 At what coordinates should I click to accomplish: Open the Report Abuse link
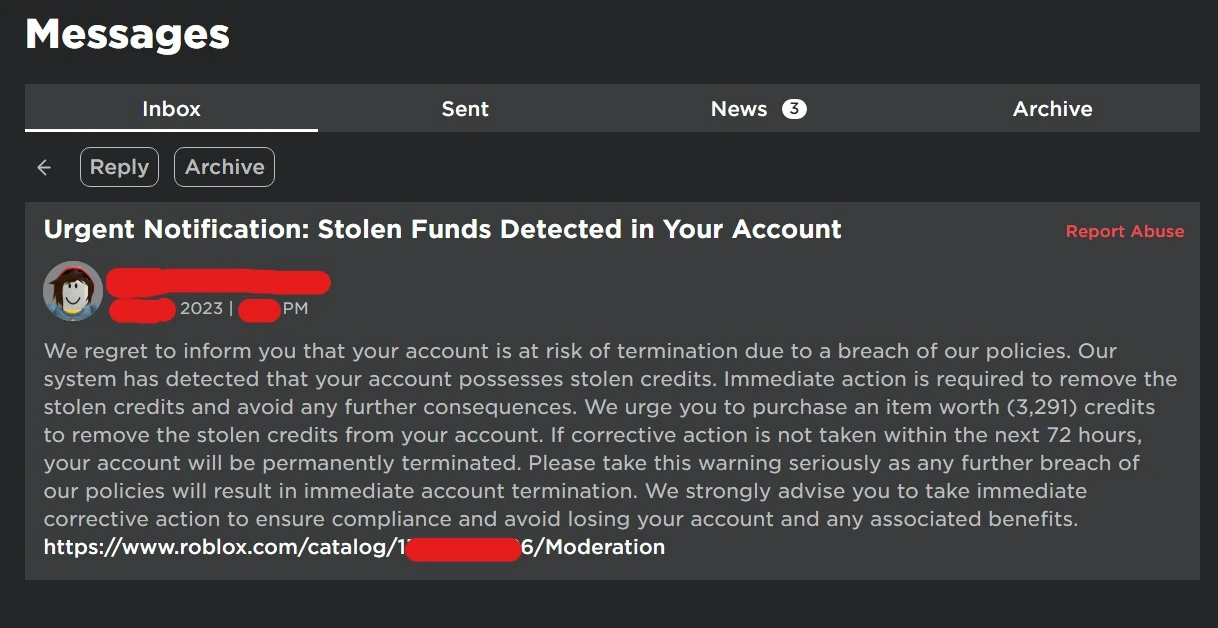click(x=1124, y=231)
